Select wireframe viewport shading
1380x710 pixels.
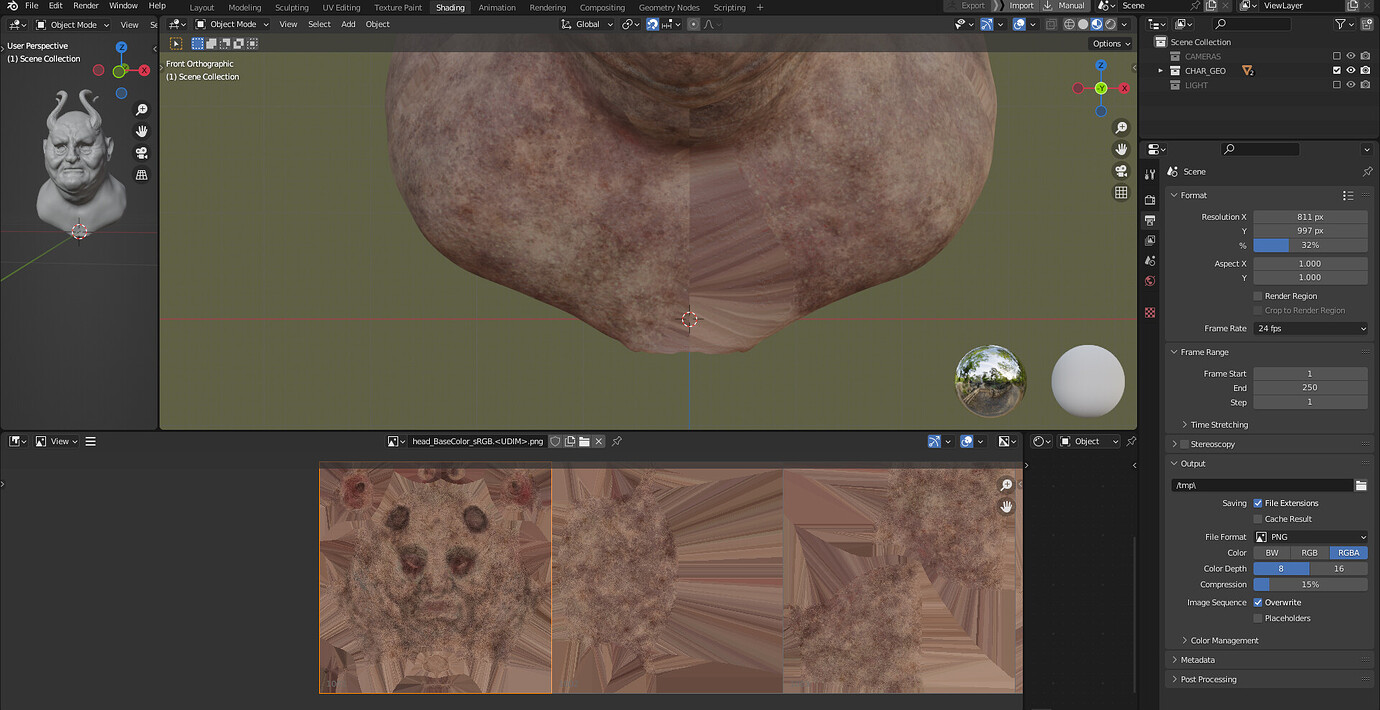pyautogui.click(x=1069, y=24)
